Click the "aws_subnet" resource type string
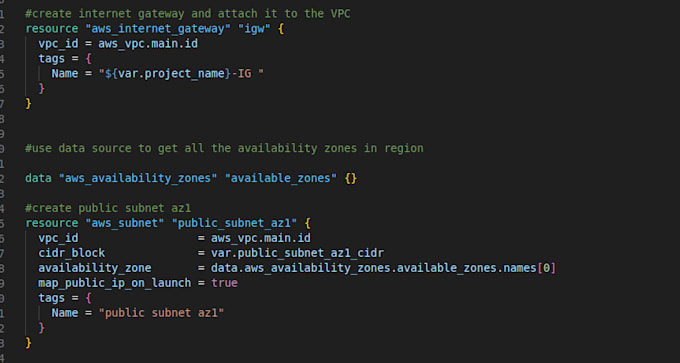This screenshot has height=363, width=680. pyautogui.click(x=124, y=223)
